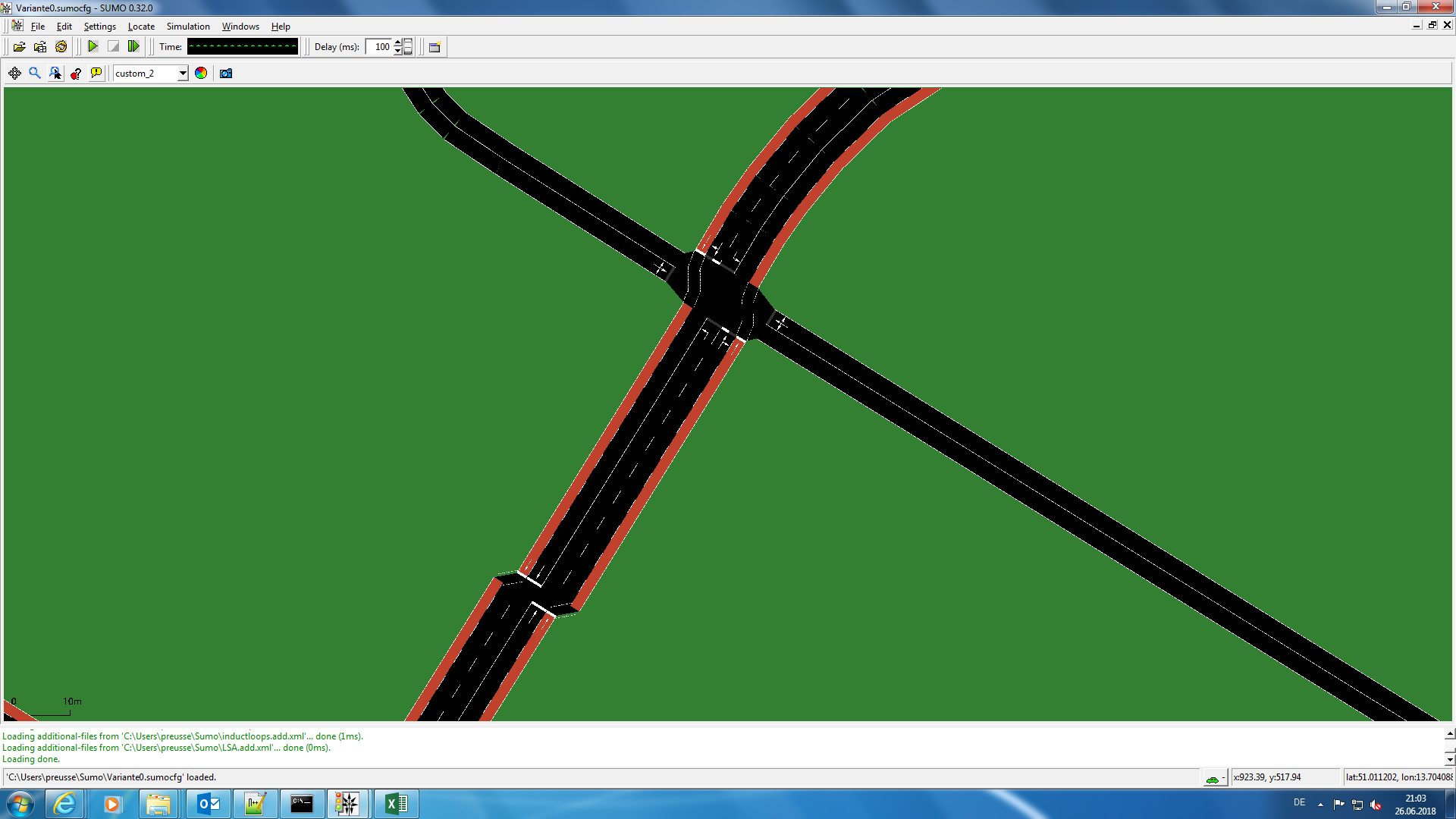Click the Open Network icon
Image resolution: width=1456 pixels, height=819 pixels.
click(x=40, y=47)
